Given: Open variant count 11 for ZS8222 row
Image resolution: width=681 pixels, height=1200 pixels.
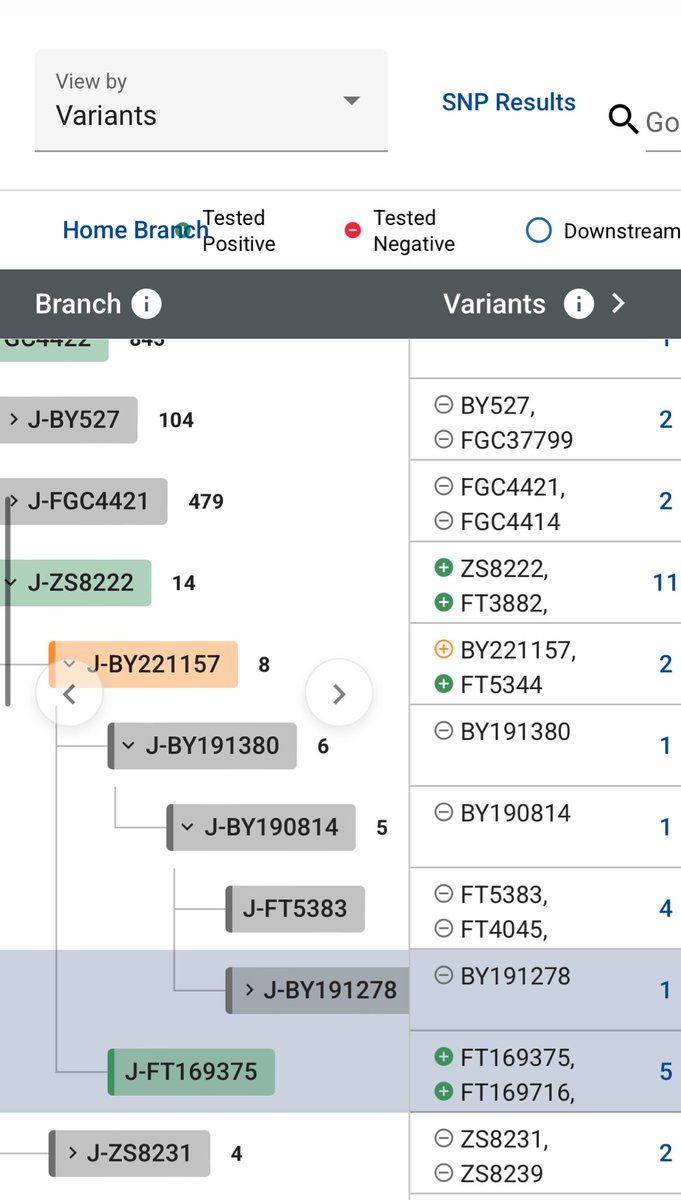Looking at the screenshot, I should click(x=665, y=583).
